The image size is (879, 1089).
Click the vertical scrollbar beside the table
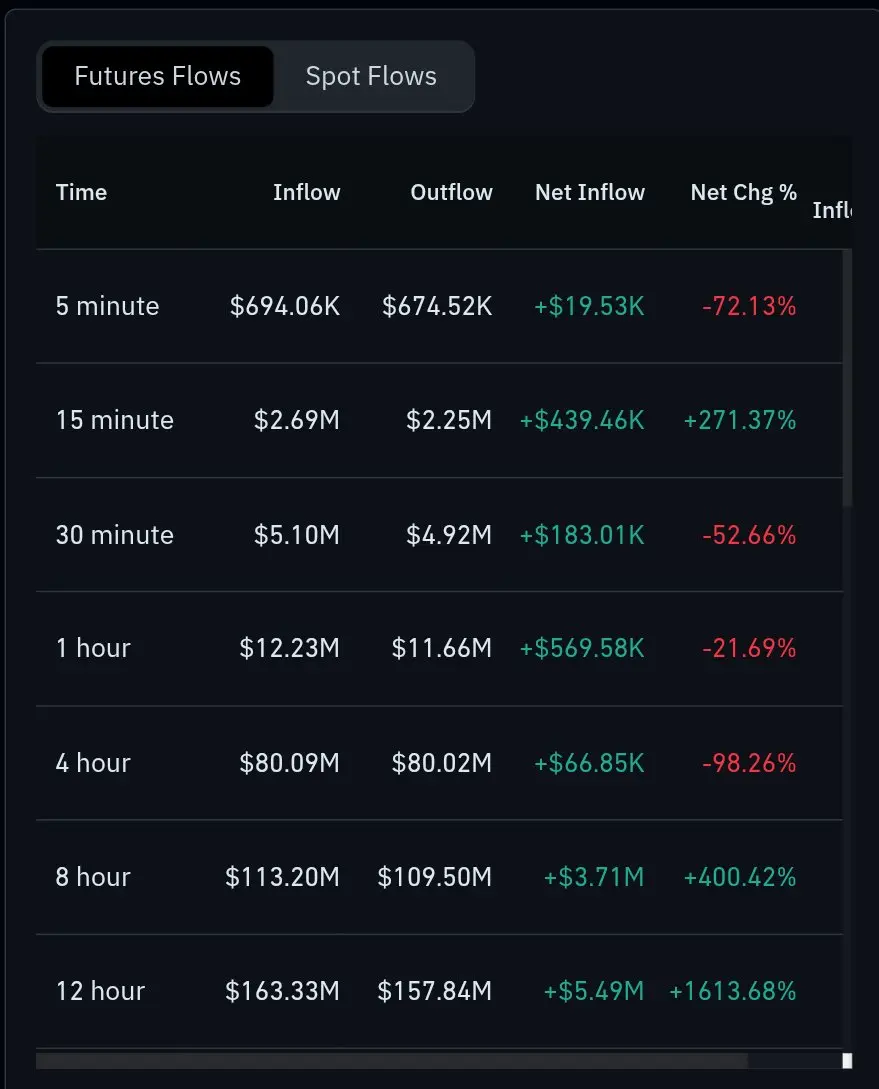(847, 379)
